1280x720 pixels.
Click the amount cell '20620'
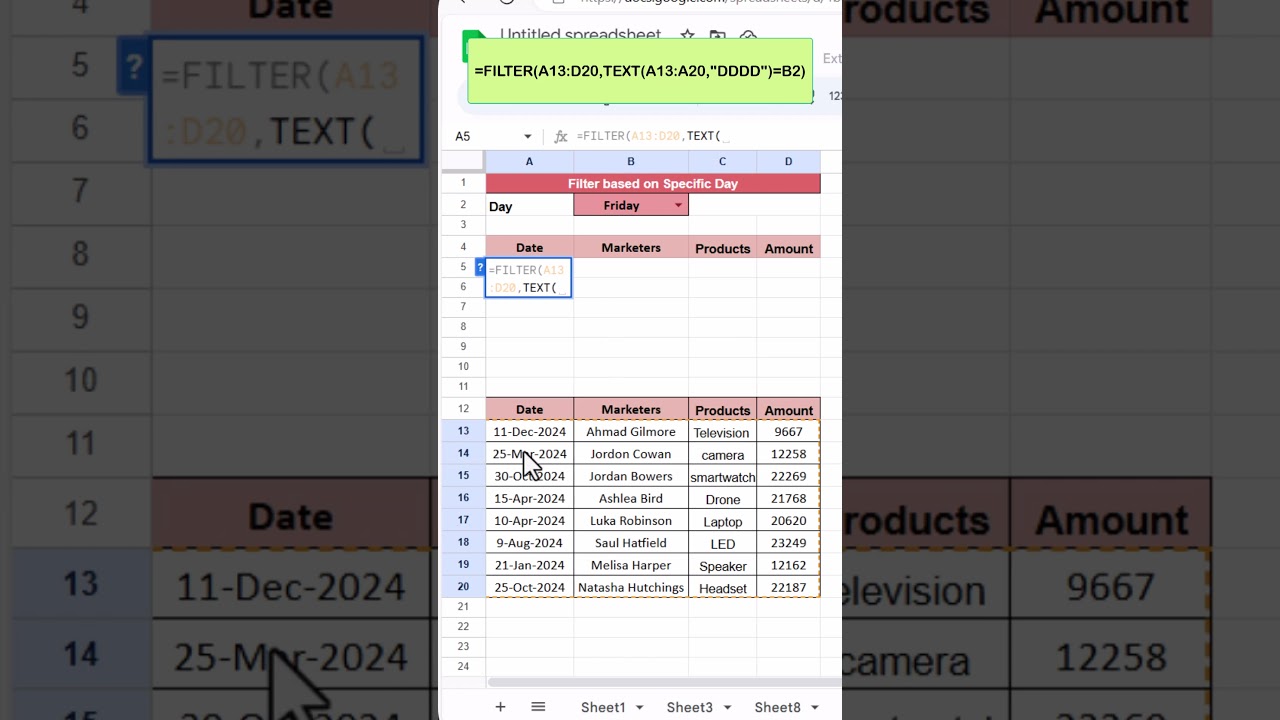coord(788,521)
